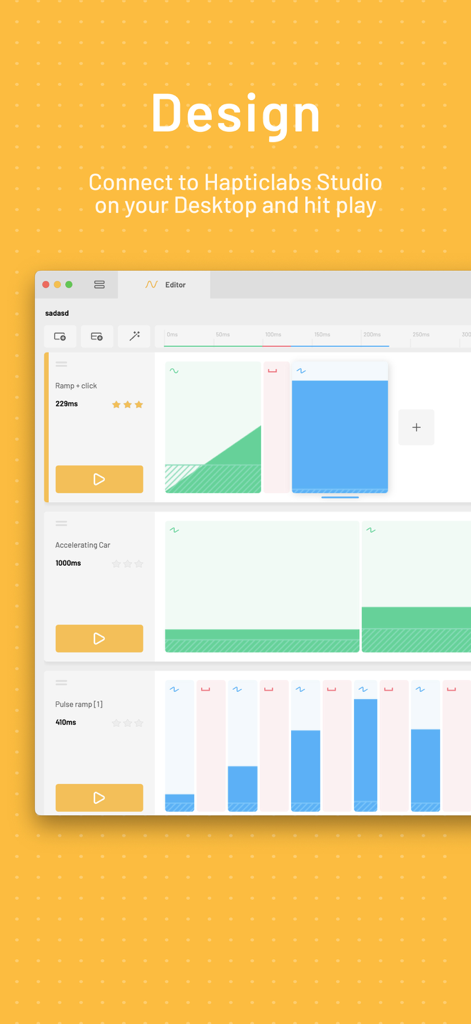
Task: Click wave icon above tallest Pulse ramp block
Action: pos(363,690)
